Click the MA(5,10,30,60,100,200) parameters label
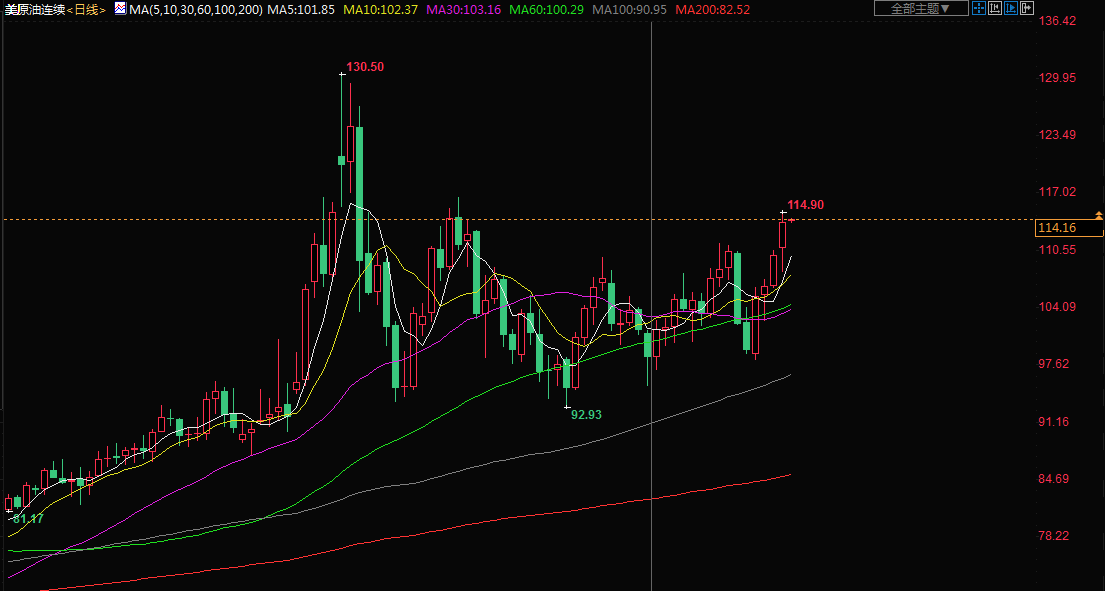The height and width of the screenshot is (591, 1105). [195, 9]
